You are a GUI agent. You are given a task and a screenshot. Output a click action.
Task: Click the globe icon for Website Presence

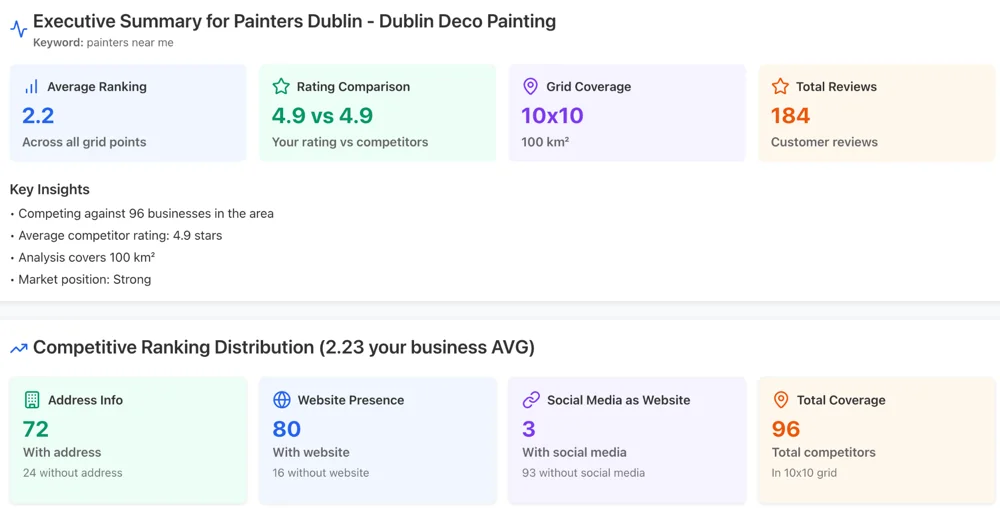pyautogui.click(x=282, y=400)
